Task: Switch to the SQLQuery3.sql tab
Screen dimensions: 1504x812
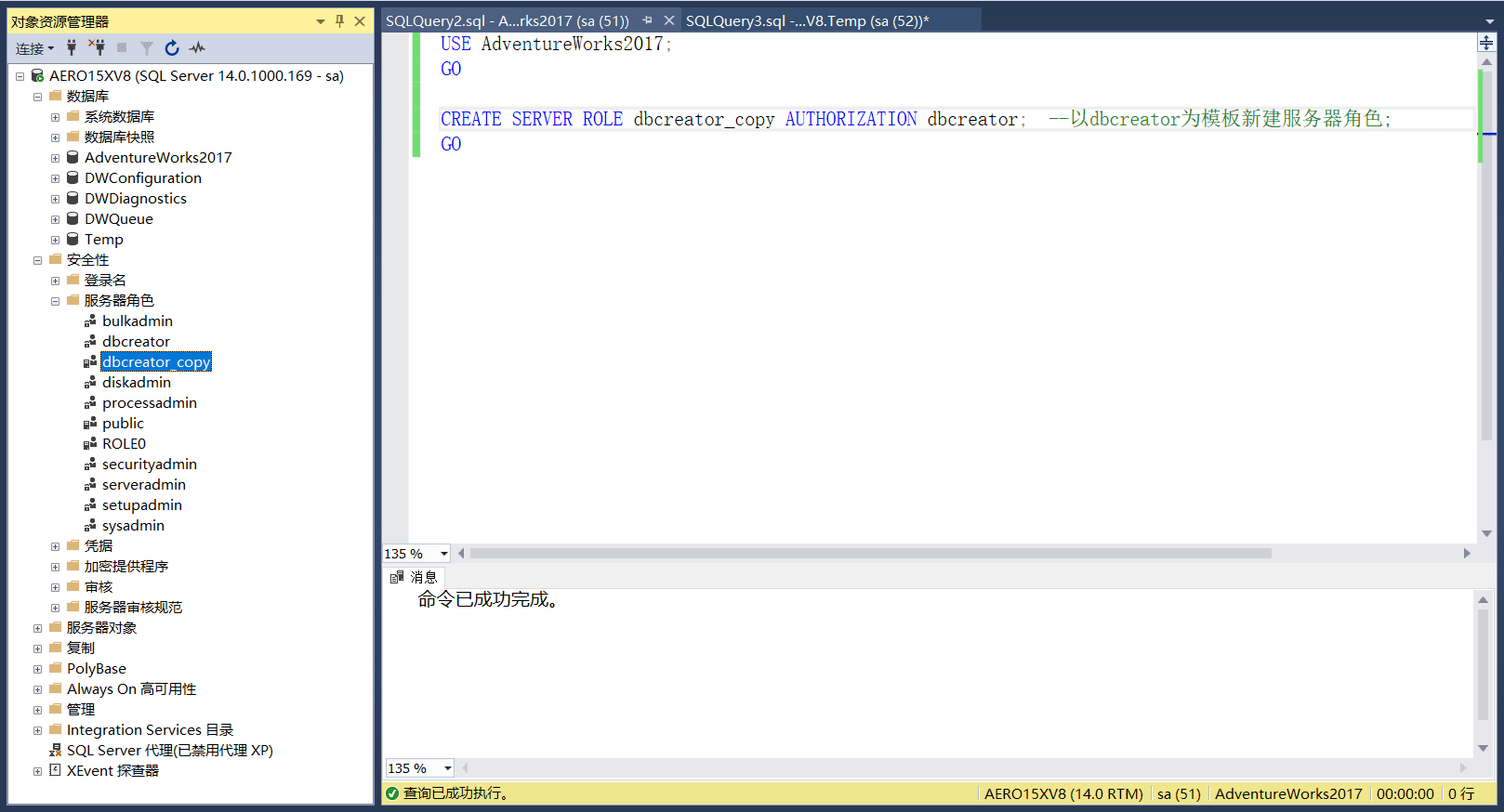Action: 807,20
